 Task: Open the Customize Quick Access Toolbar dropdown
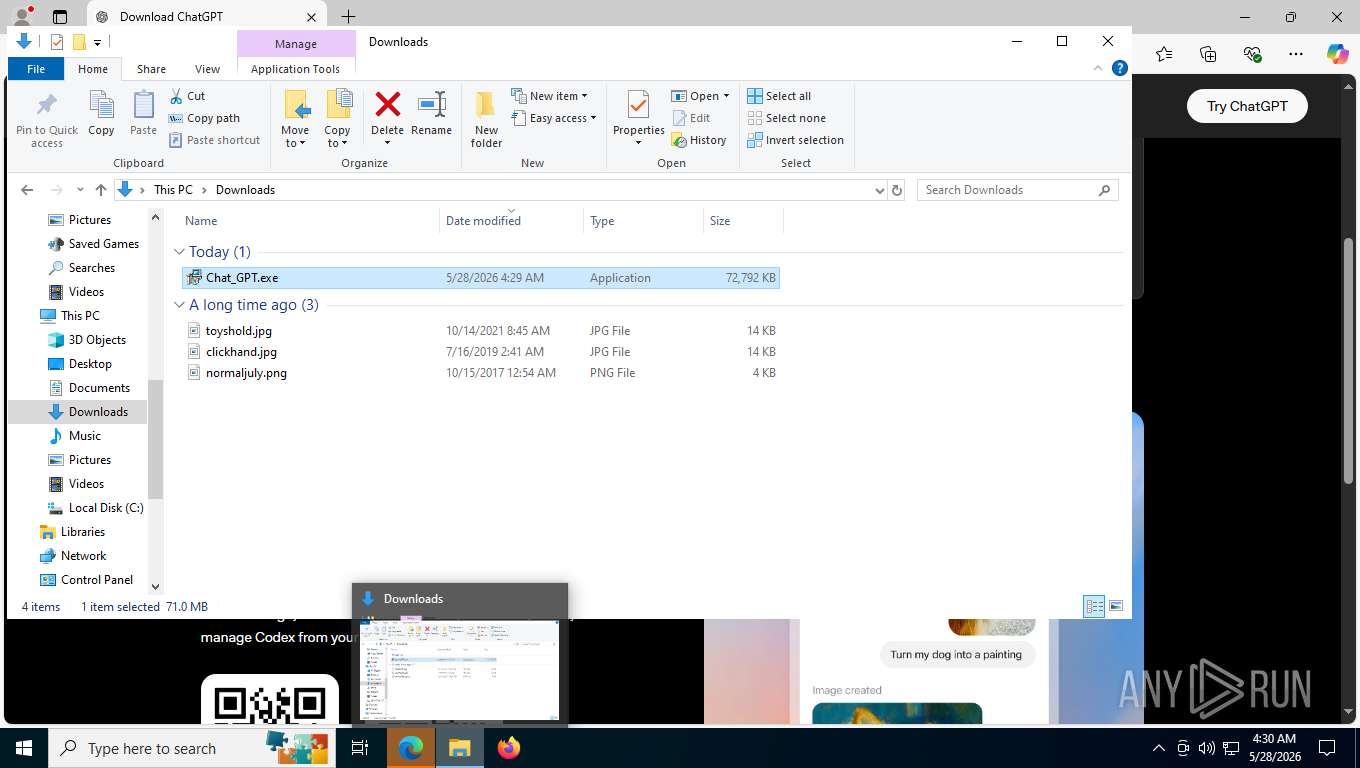pyautogui.click(x=97, y=42)
